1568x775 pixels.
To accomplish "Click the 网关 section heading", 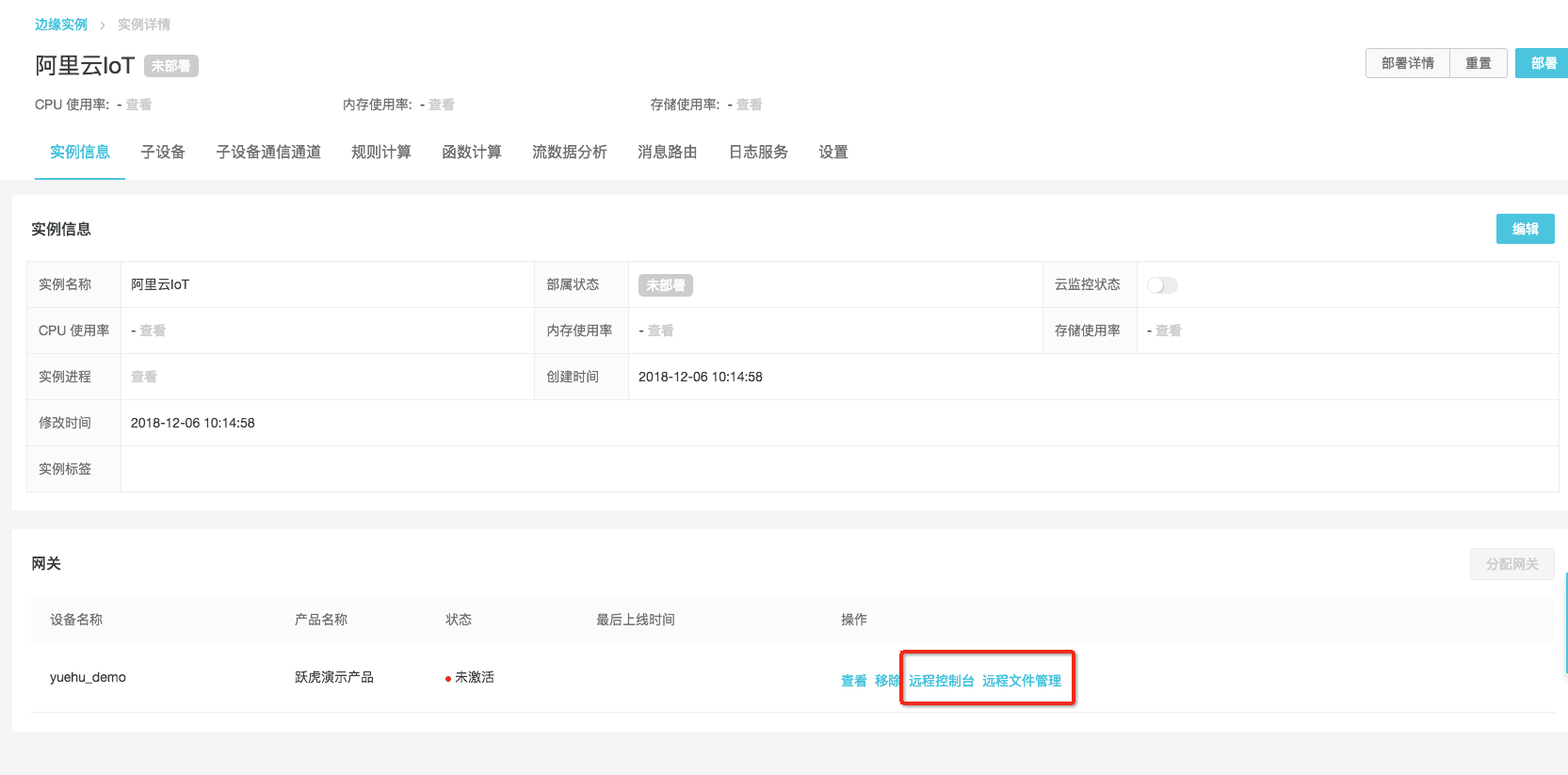I will [x=46, y=563].
